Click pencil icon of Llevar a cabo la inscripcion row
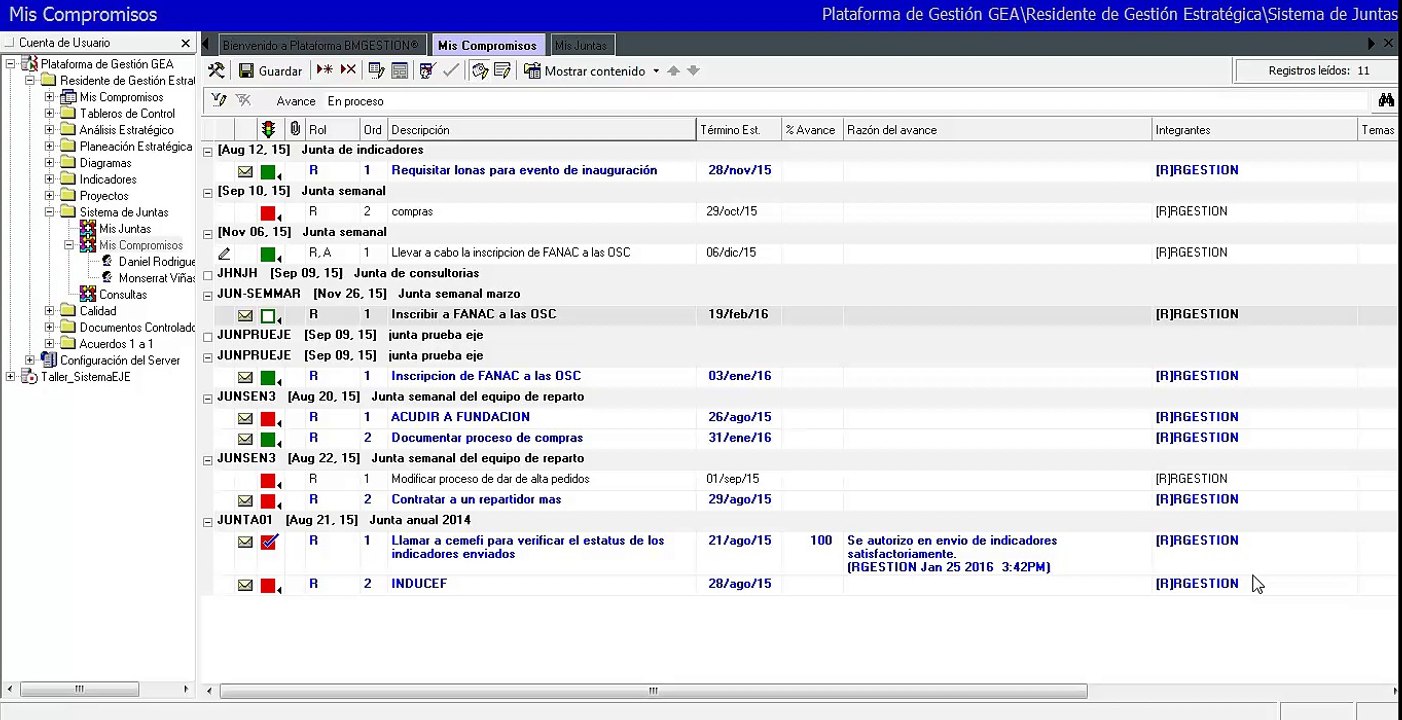The width and height of the screenshot is (1402, 720). (224, 254)
